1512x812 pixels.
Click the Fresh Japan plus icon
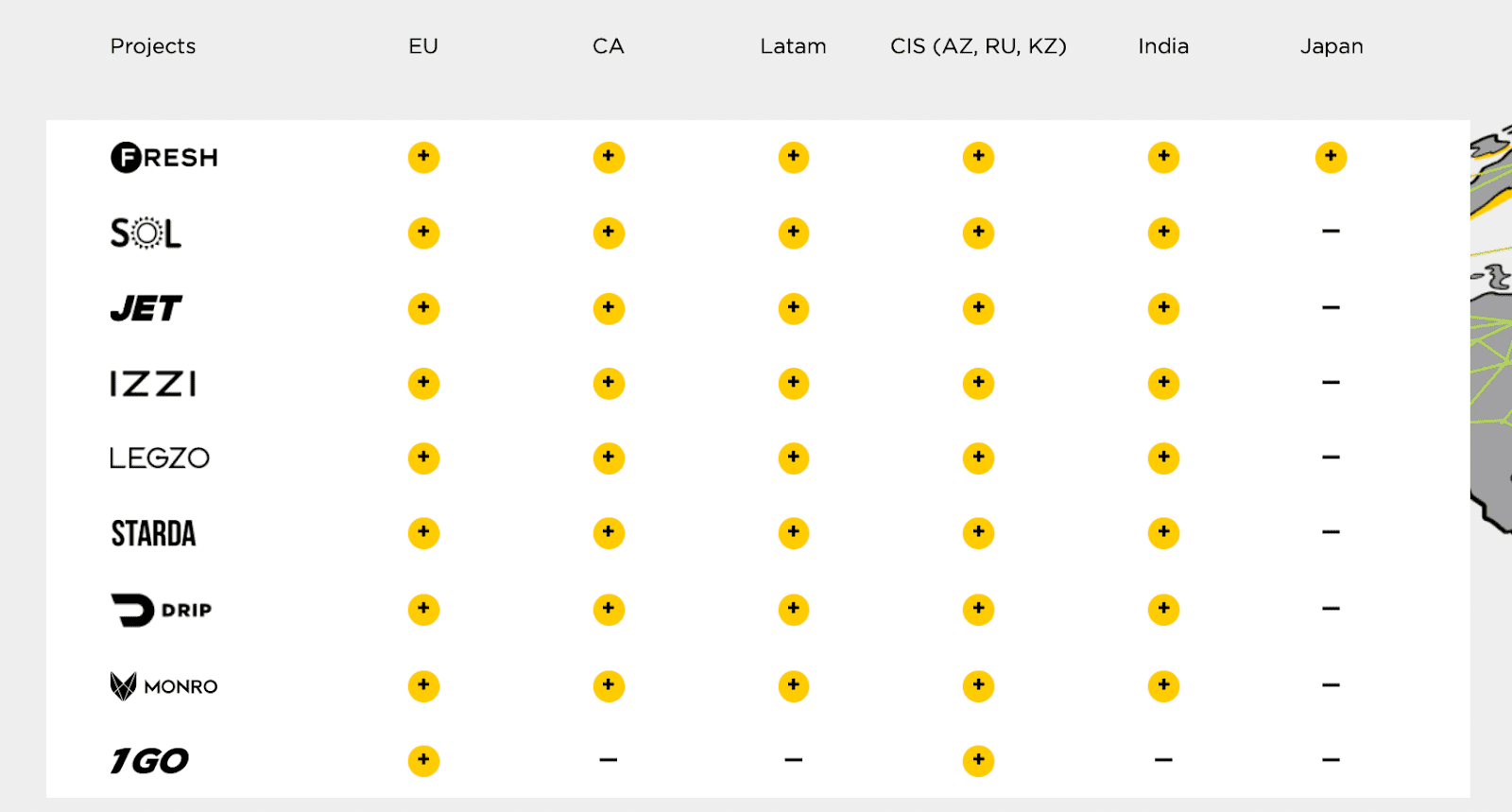pyautogui.click(x=1331, y=157)
